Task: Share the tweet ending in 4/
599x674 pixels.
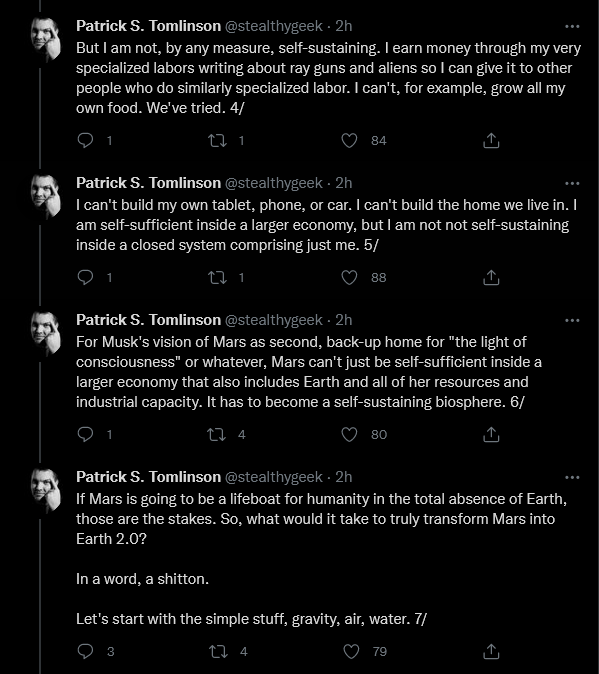Action: pos(491,140)
